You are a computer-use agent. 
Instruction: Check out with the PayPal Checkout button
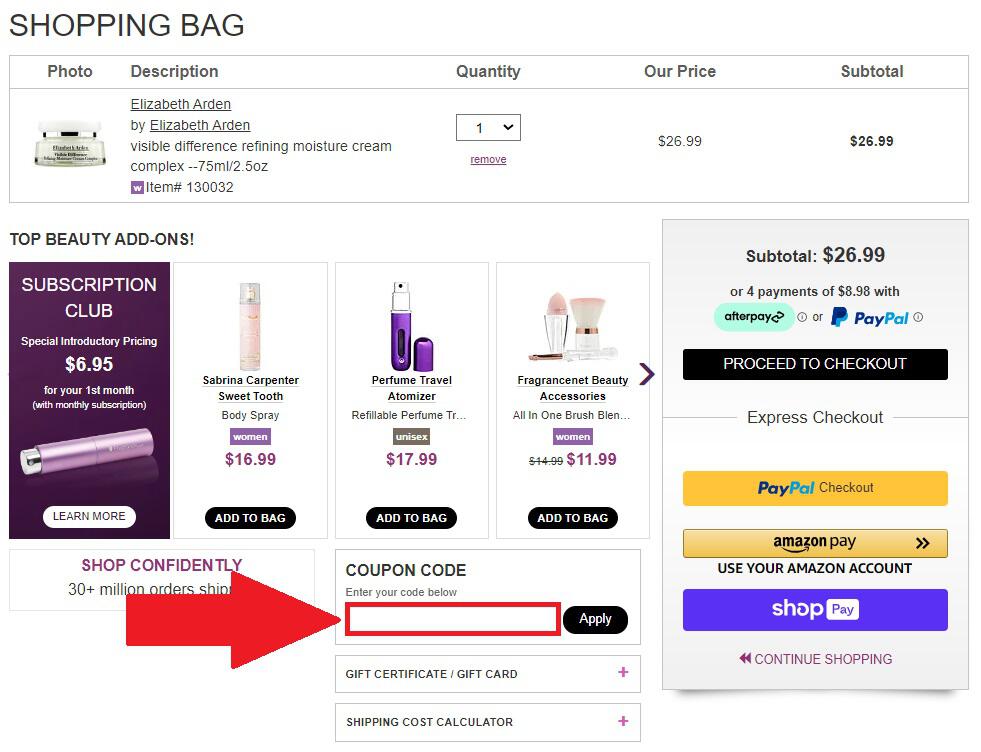(x=814, y=488)
